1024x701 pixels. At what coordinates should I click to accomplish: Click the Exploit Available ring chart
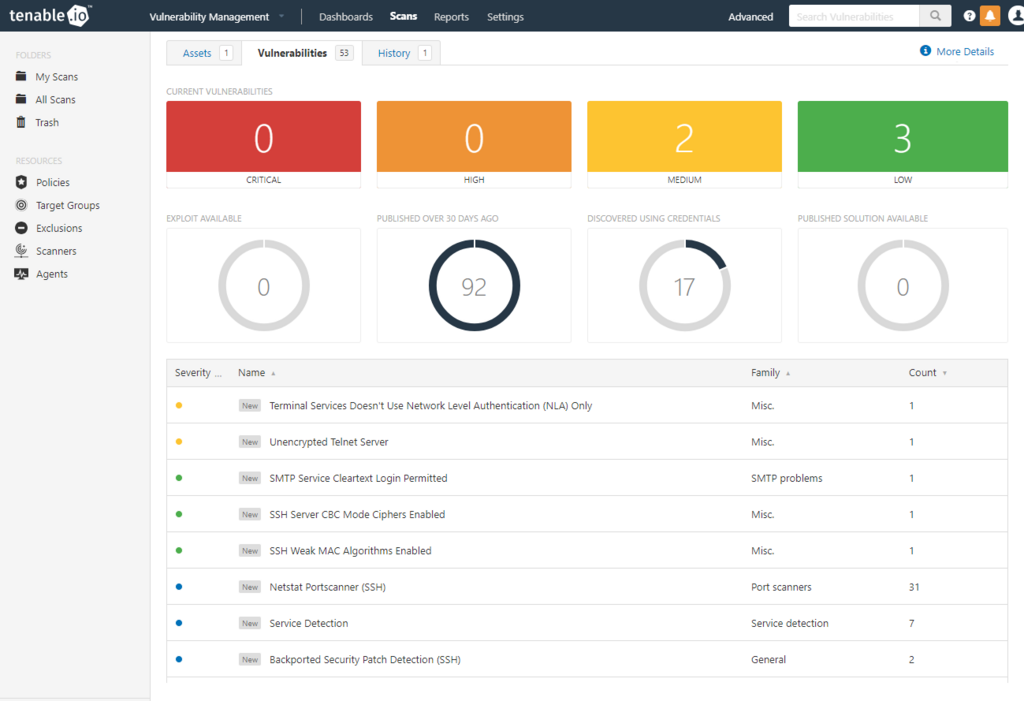pyautogui.click(x=264, y=285)
